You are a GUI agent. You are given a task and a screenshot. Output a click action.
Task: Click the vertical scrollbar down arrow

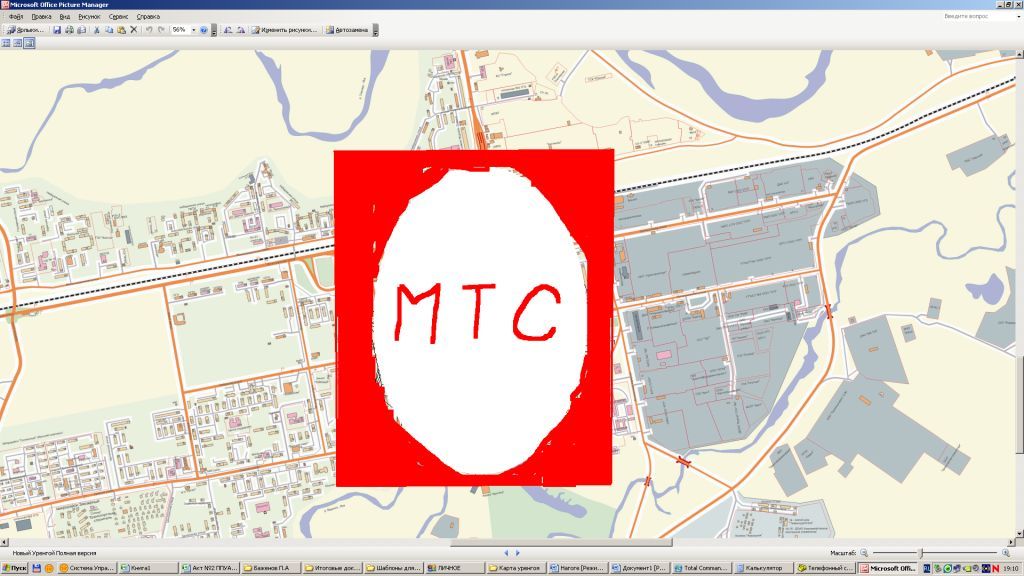click(x=1020, y=534)
